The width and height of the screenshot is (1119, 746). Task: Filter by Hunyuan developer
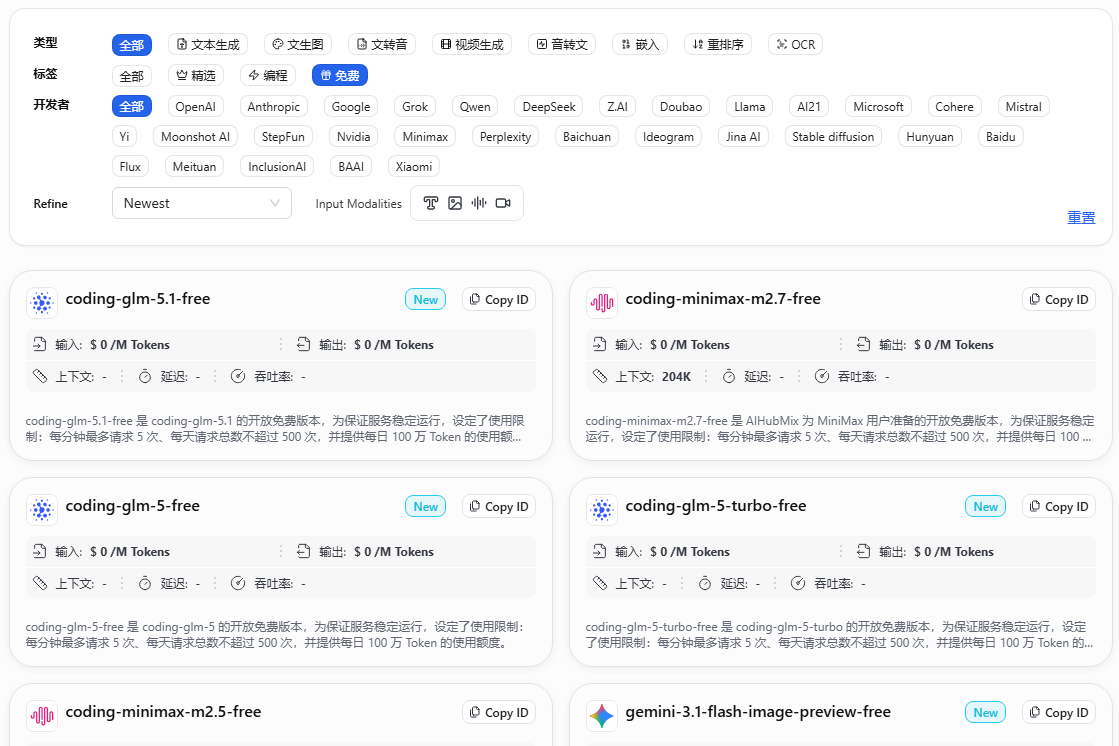point(930,136)
